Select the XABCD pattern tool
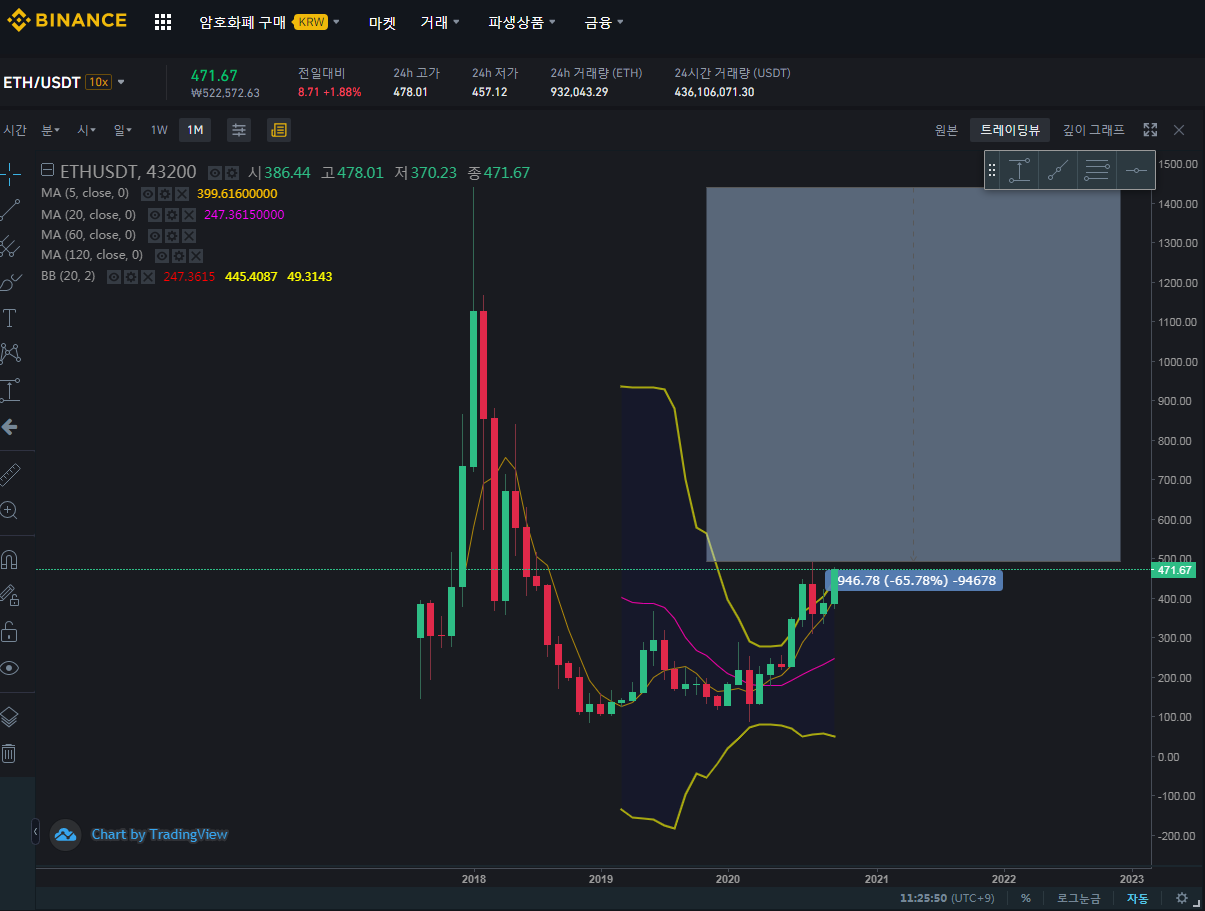The width and height of the screenshot is (1205, 911). 10,353
